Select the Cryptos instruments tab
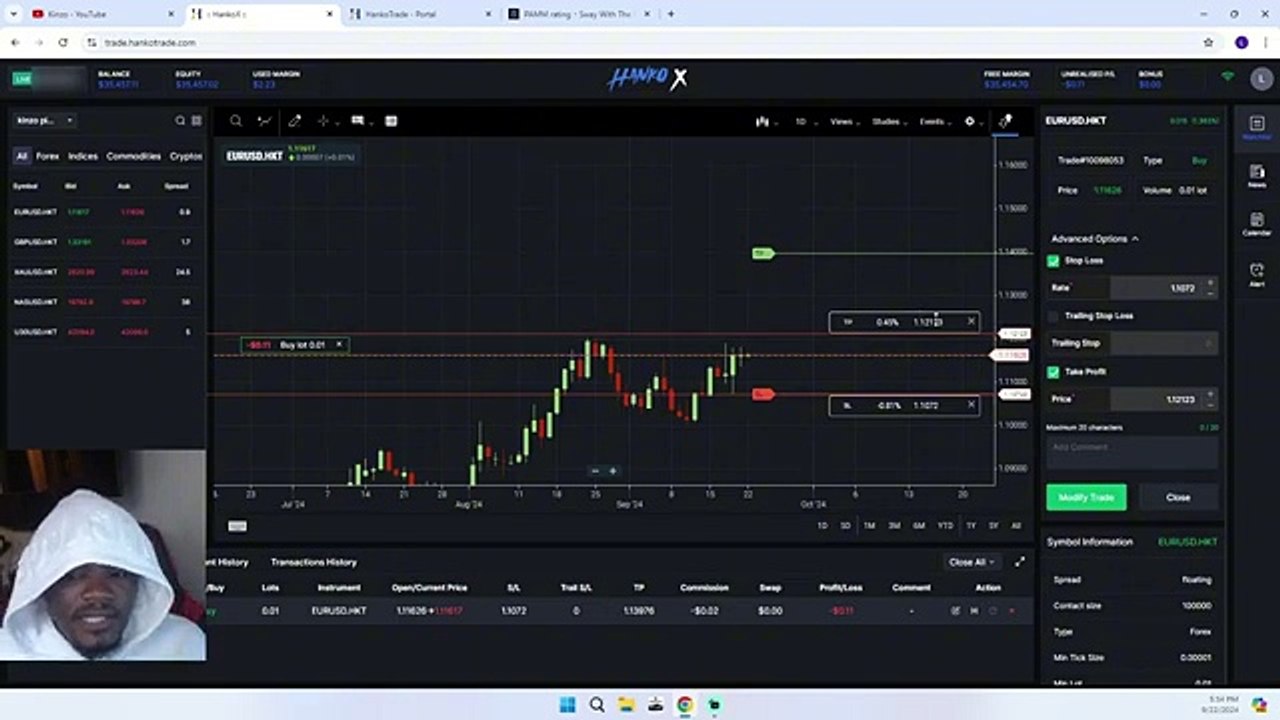 click(x=186, y=156)
